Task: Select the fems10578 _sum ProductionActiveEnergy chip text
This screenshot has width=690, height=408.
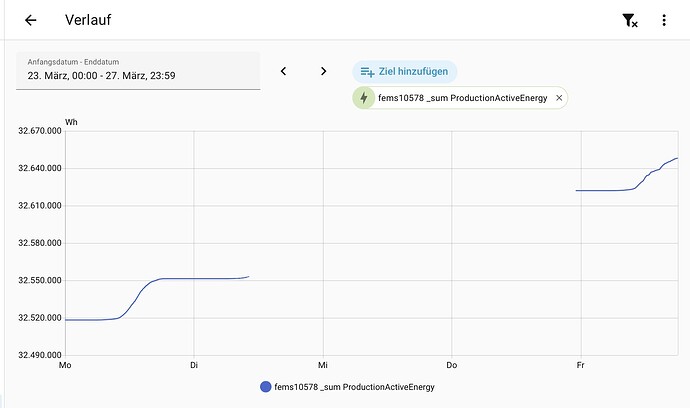Action: click(462, 98)
